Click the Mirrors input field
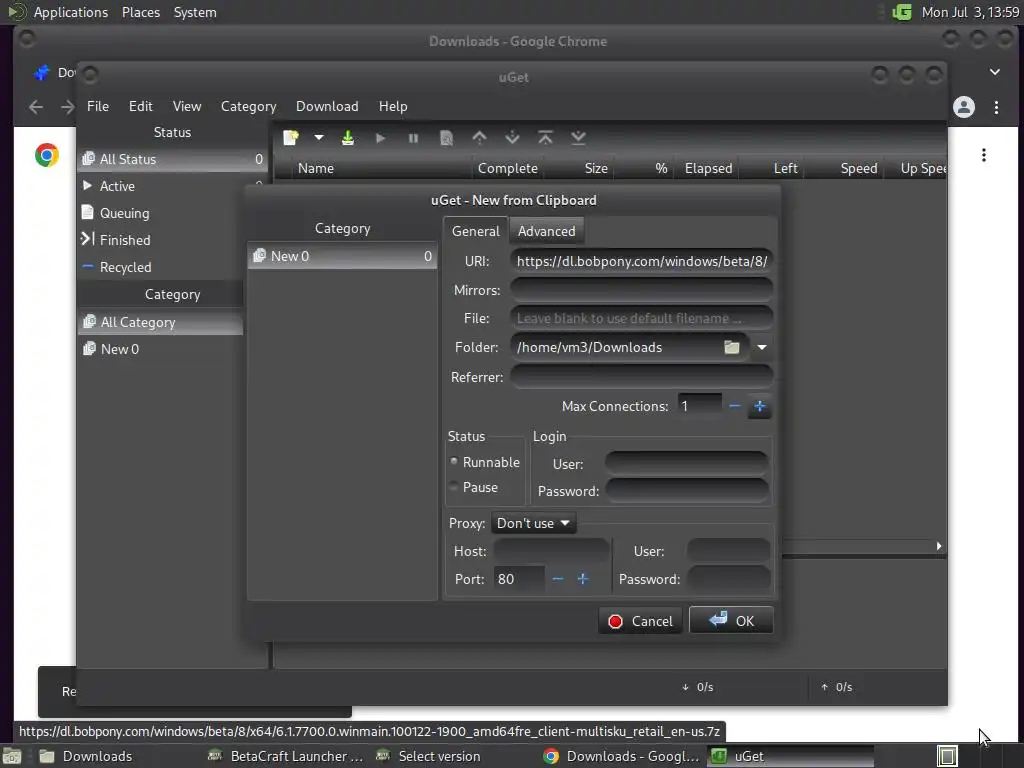This screenshot has width=1024, height=768. pos(641,290)
